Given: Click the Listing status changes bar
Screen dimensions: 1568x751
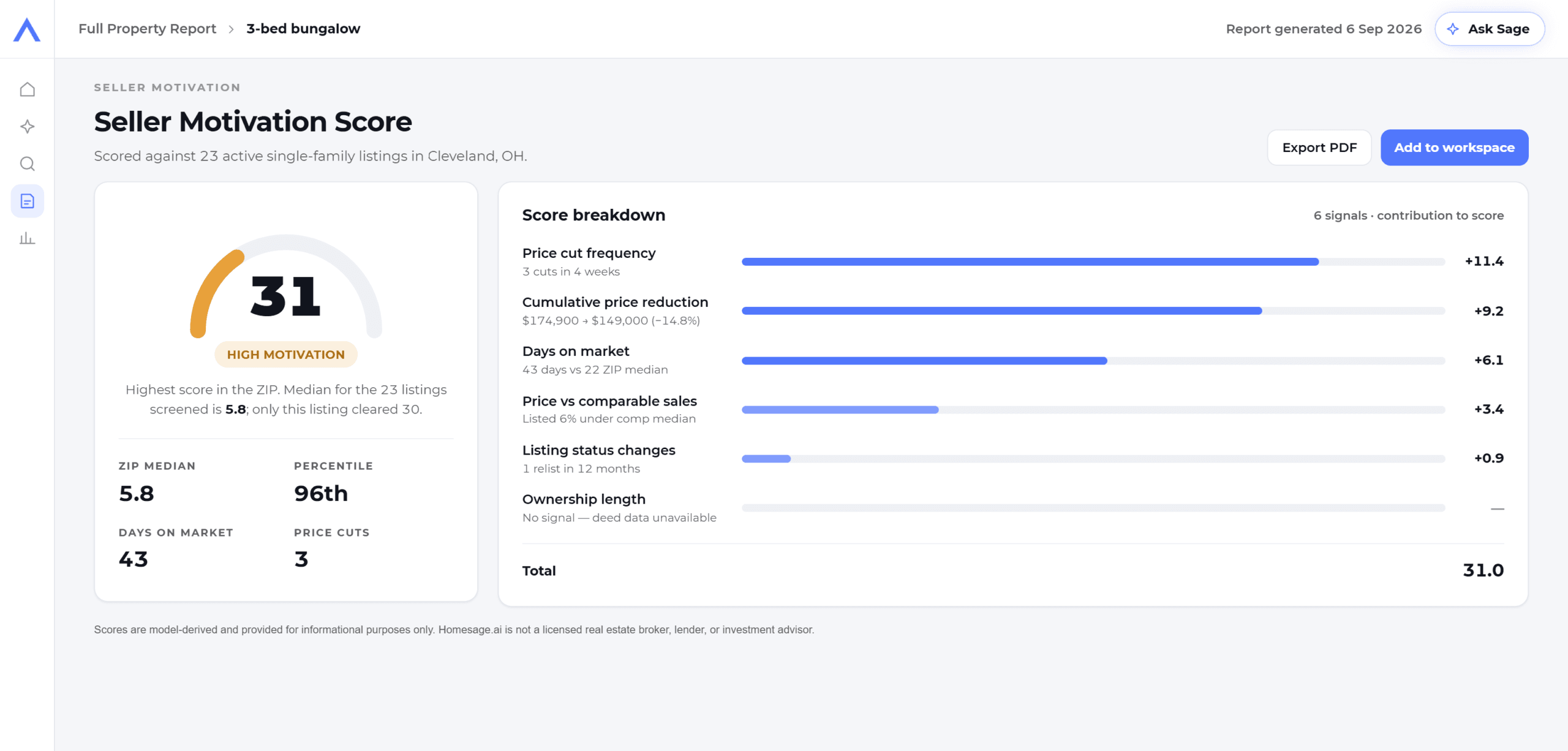Looking at the screenshot, I should click(1093, 459).
